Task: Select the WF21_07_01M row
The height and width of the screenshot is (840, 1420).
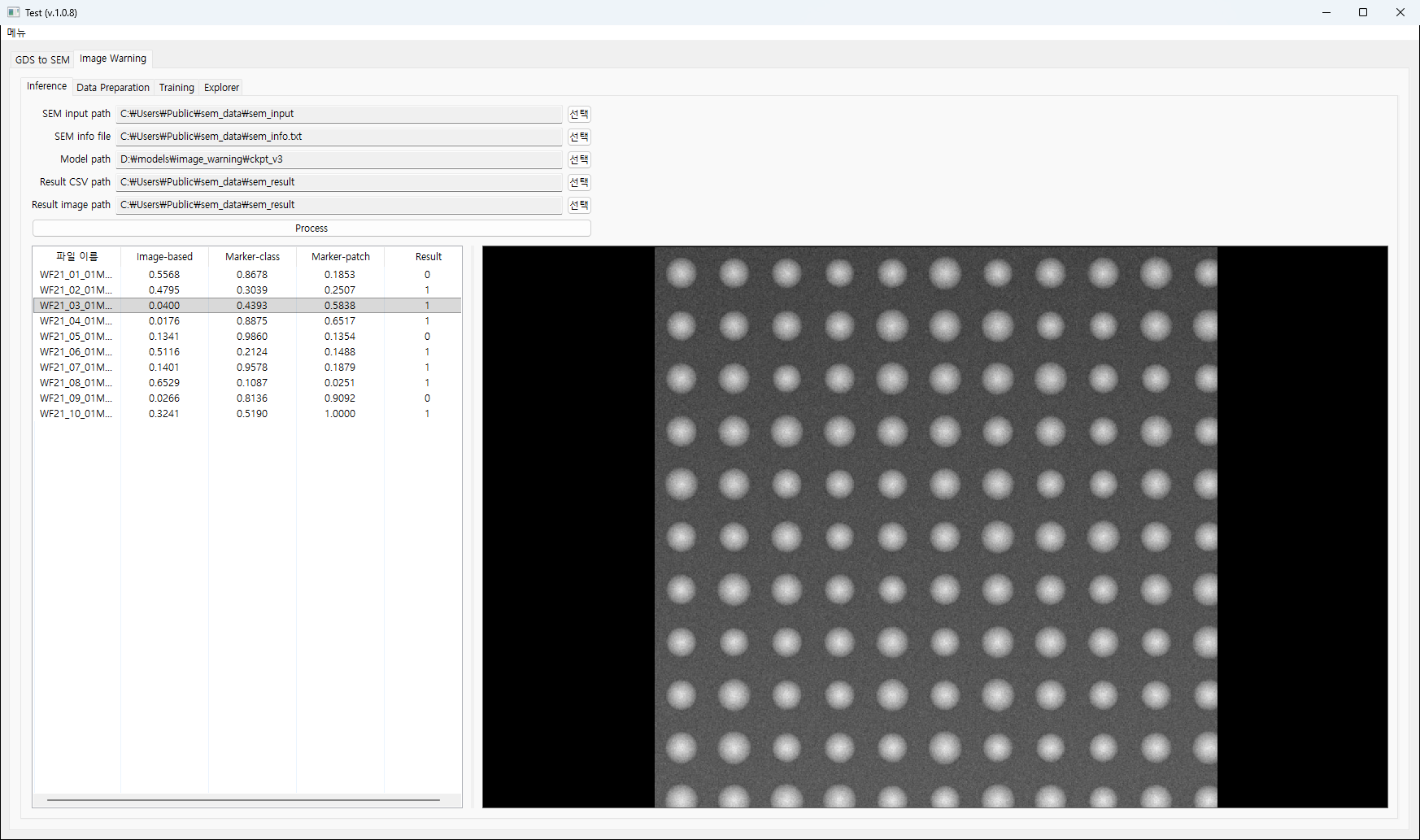Action: click(247, 368)
